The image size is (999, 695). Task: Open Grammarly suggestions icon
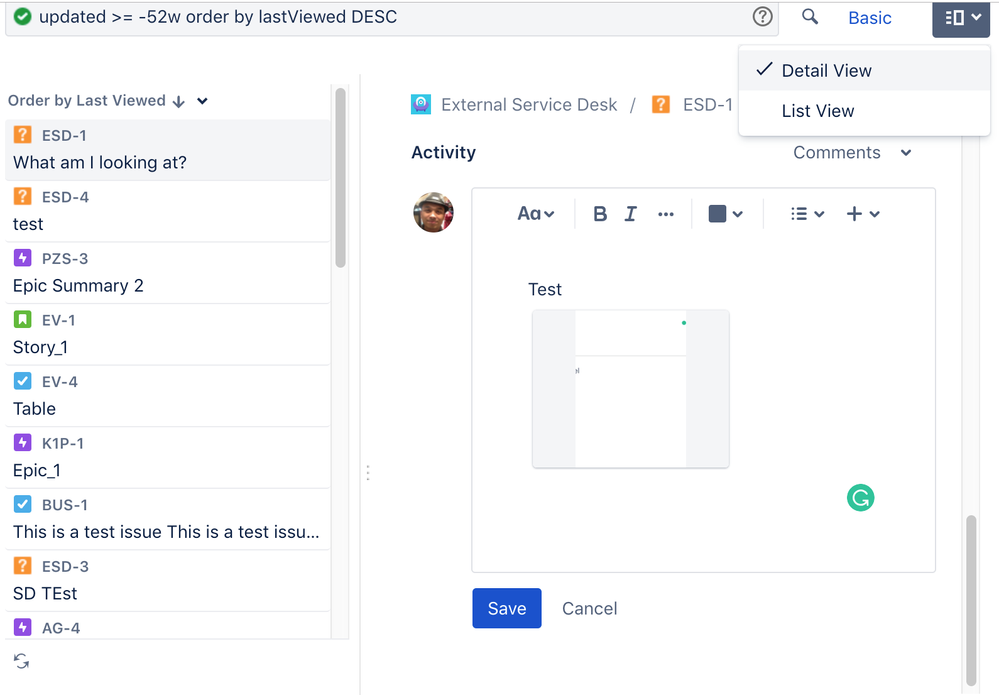point(860,497)
